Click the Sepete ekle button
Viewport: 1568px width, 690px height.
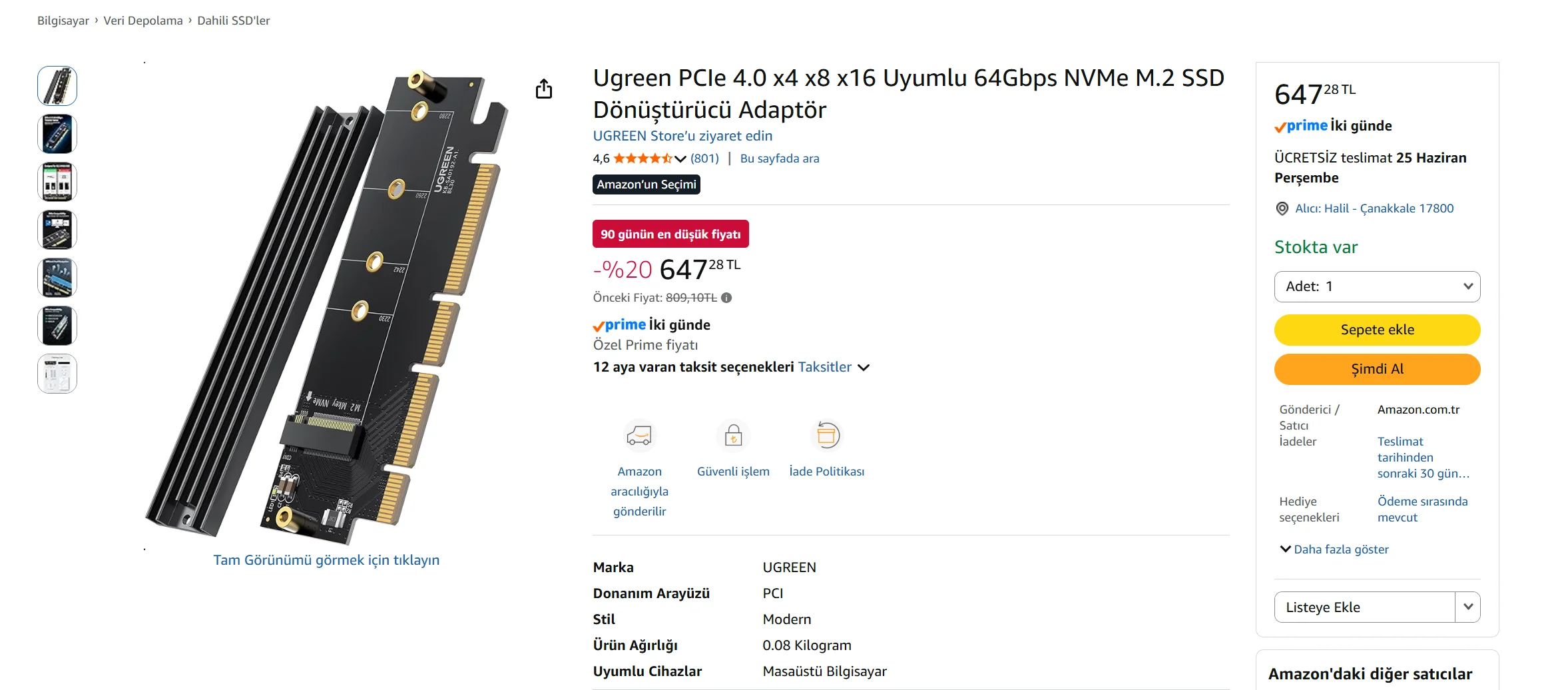tap(1377, 330)
